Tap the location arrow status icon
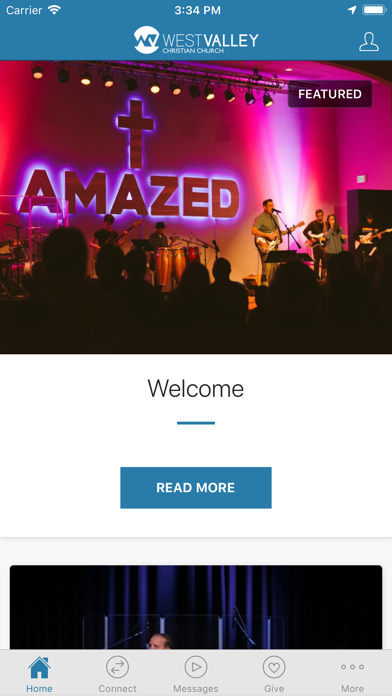392x696 pixels. (x=352, y=10)
